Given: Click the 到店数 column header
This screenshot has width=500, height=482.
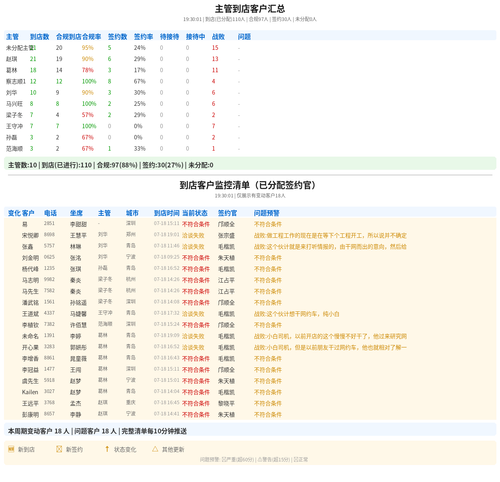Looking at the screenshot, I should pyautogui.click(x=39, y=37).
